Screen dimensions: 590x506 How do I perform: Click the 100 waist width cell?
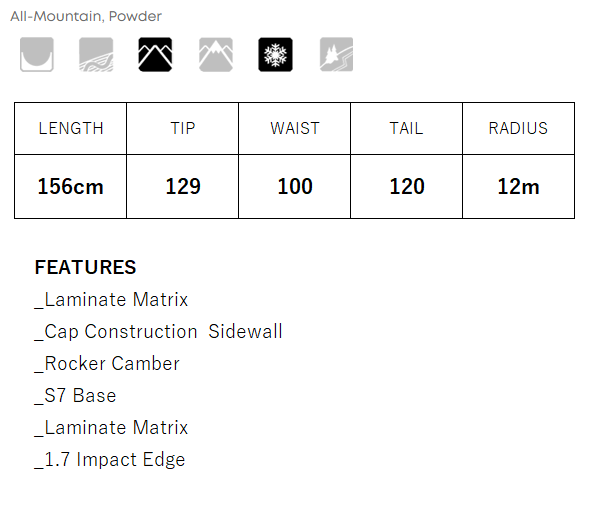[295, 186]
